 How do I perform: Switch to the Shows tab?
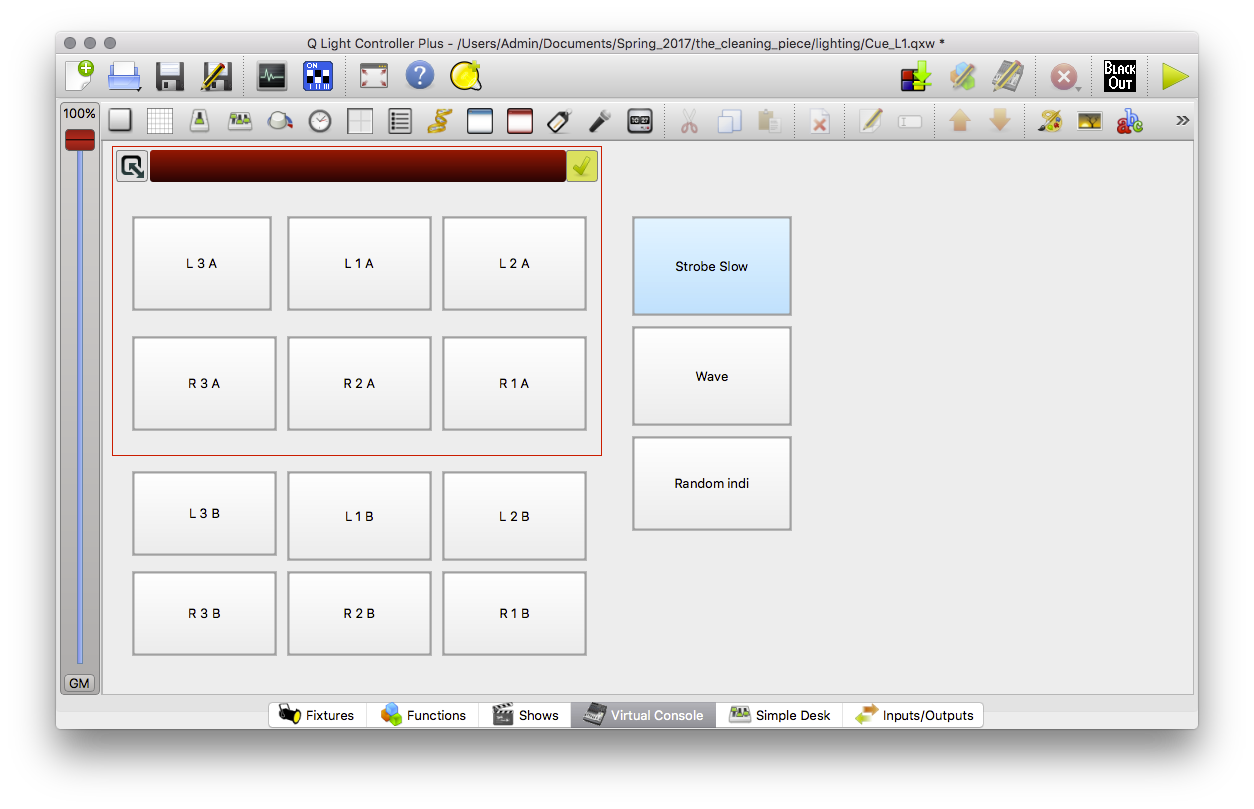click(525, 715)
